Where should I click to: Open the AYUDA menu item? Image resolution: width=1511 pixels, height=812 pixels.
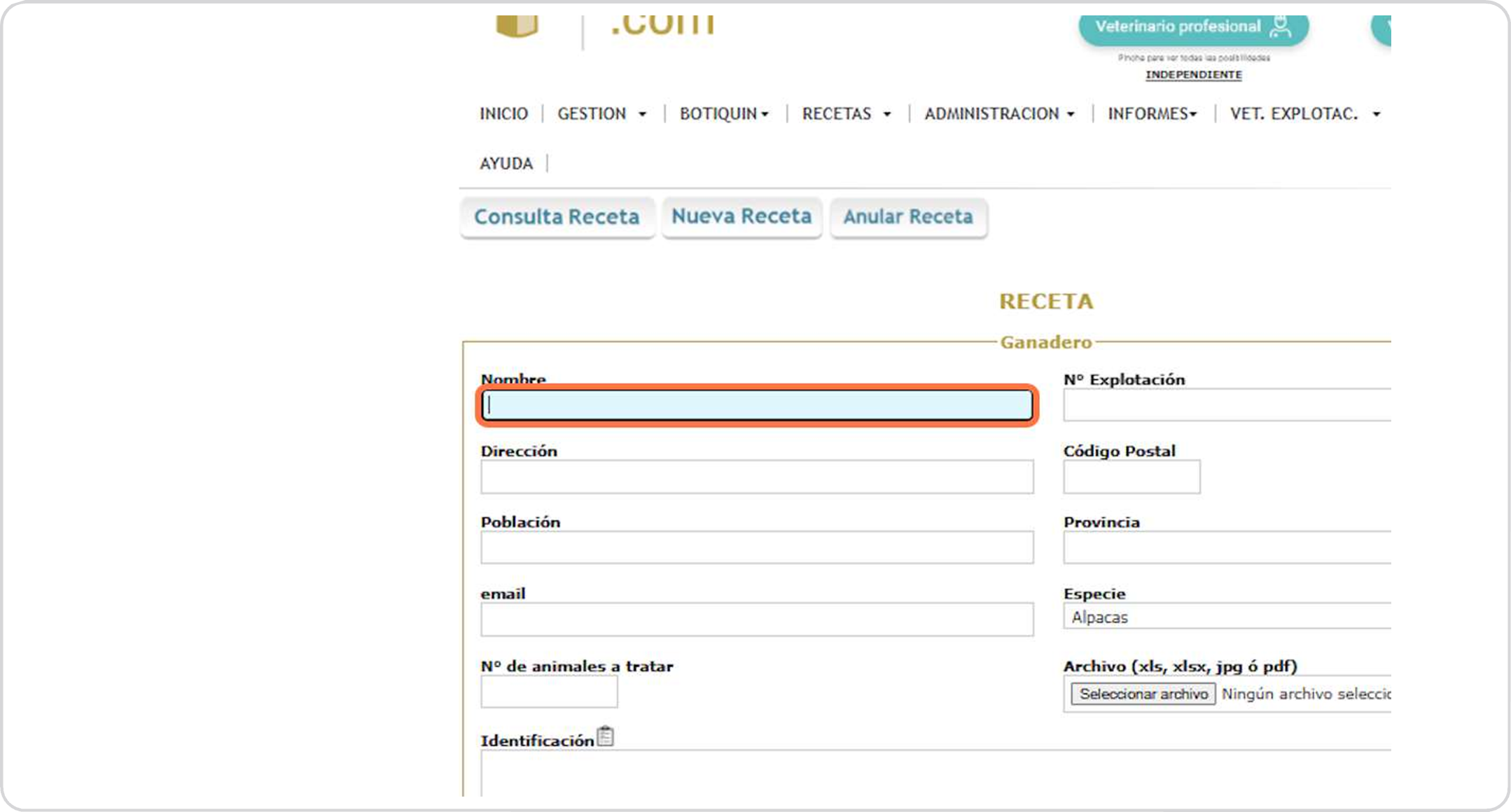pos(506,164)
